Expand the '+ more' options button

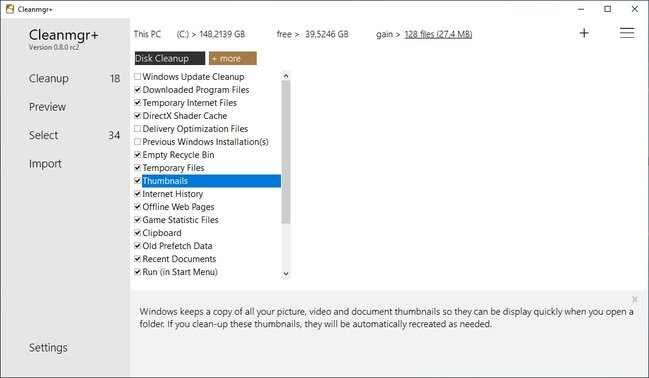233,58
